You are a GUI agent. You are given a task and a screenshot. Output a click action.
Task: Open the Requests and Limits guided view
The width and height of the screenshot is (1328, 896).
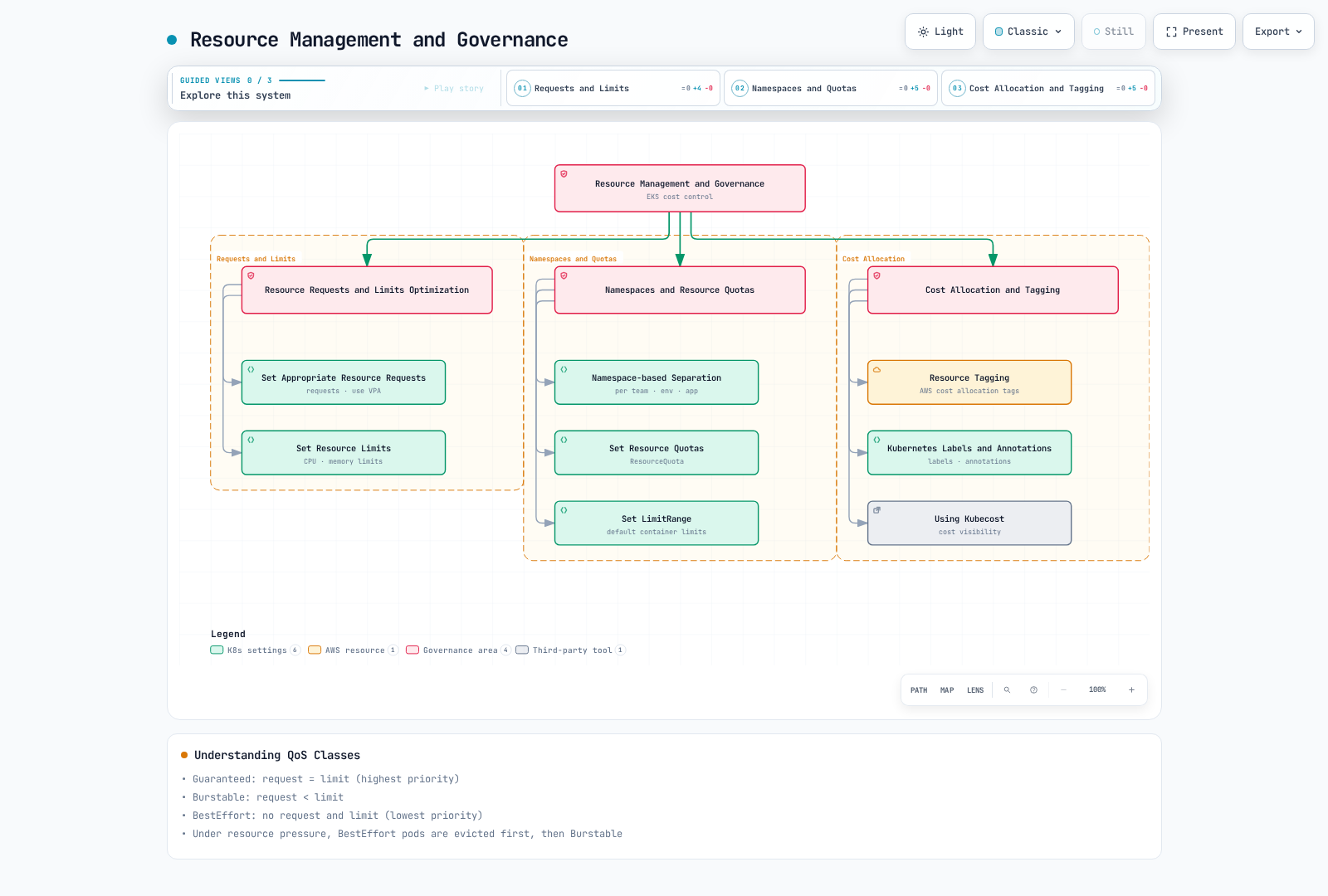pos(613,88)
